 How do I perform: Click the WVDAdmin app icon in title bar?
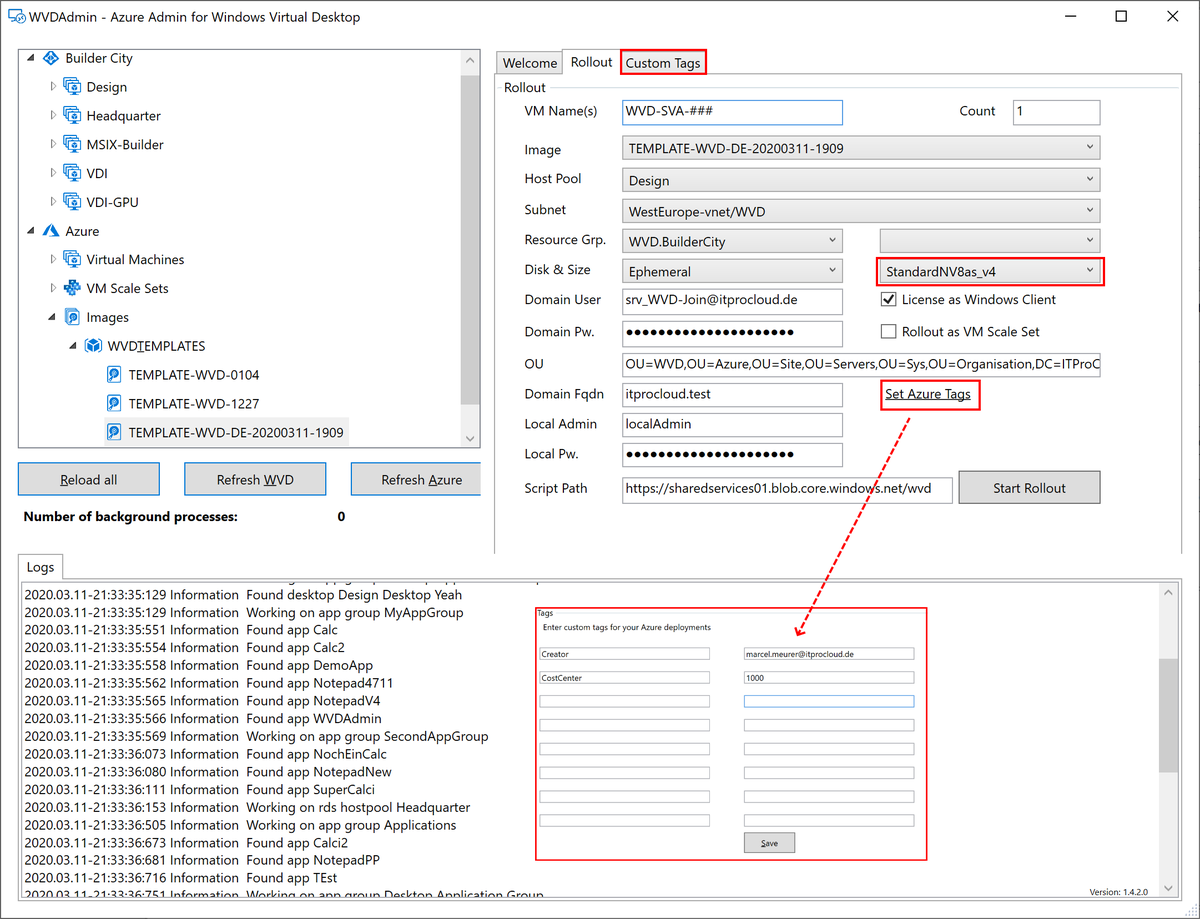tap(17, 17)
